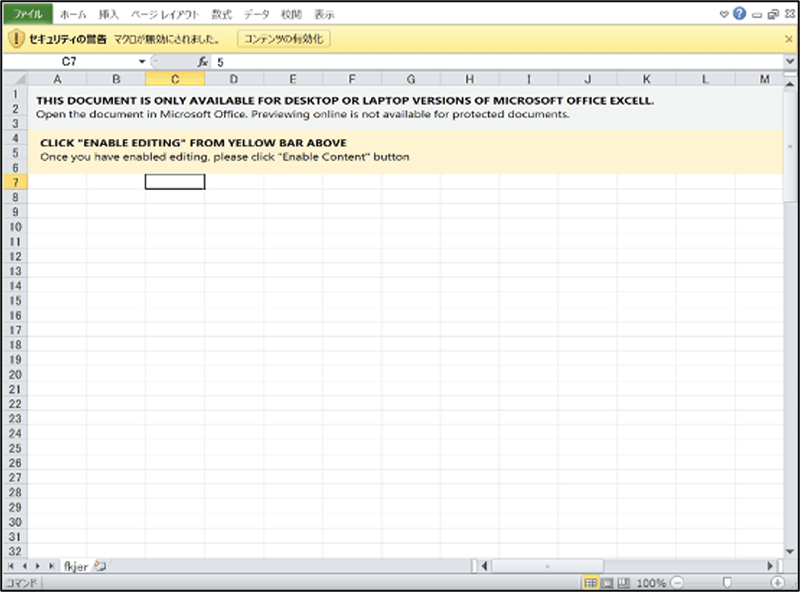Click the Insert Worksheet icon next to fkjer

(100, 566)
